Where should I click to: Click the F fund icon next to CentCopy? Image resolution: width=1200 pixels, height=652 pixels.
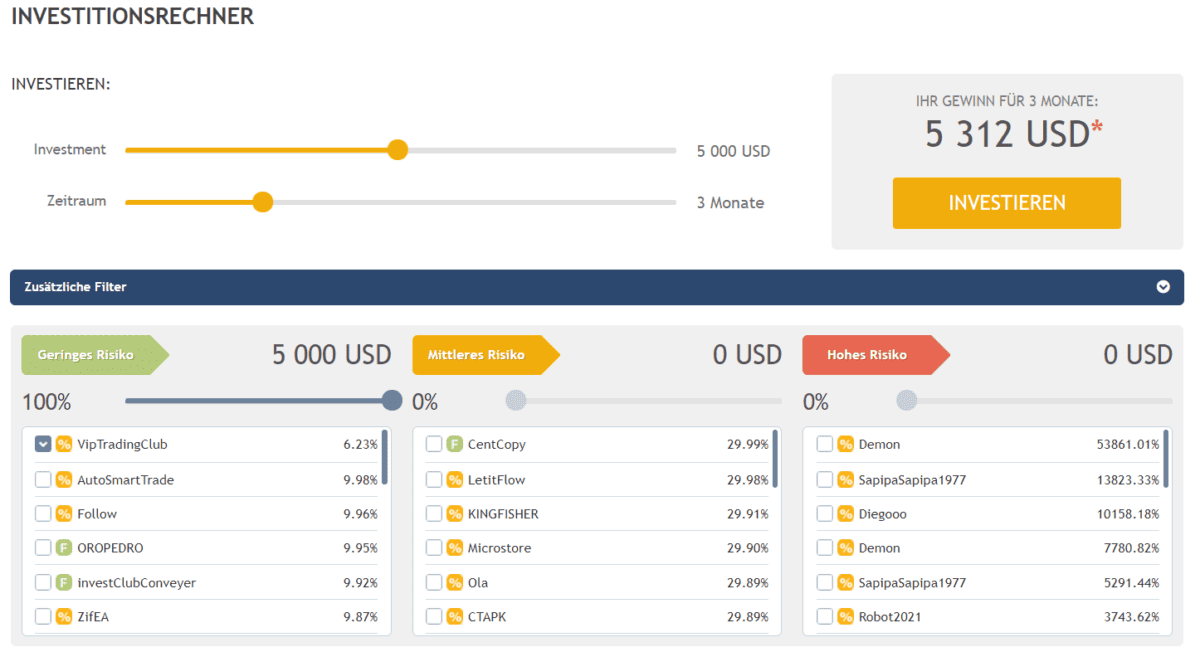coord(452,444)
